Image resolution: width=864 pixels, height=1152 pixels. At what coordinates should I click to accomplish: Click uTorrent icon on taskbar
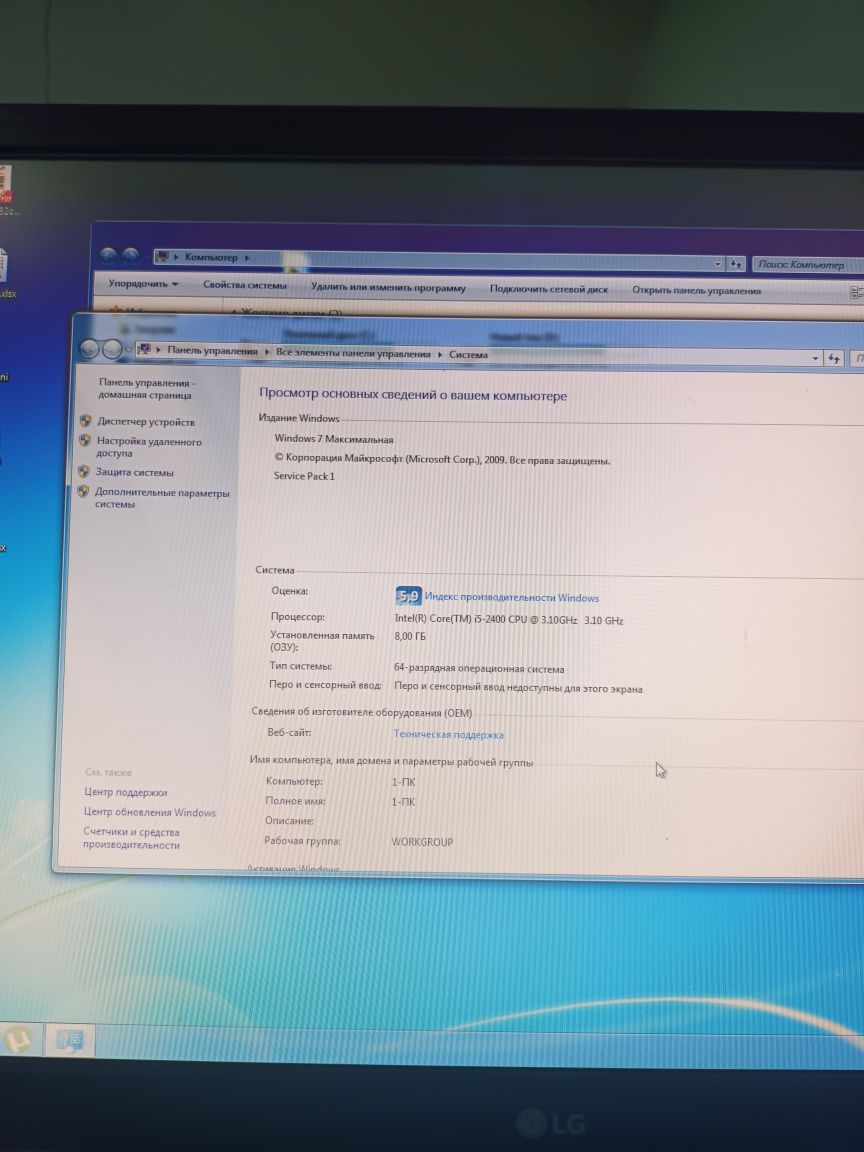click(x=20, y=1040)
